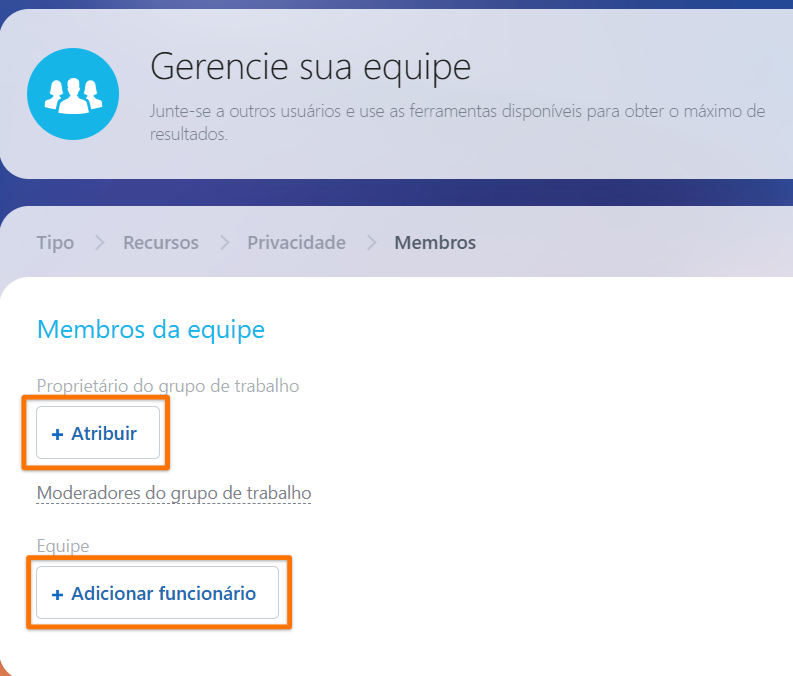
Task: Select the Membros step
Action: pos(435,243)
